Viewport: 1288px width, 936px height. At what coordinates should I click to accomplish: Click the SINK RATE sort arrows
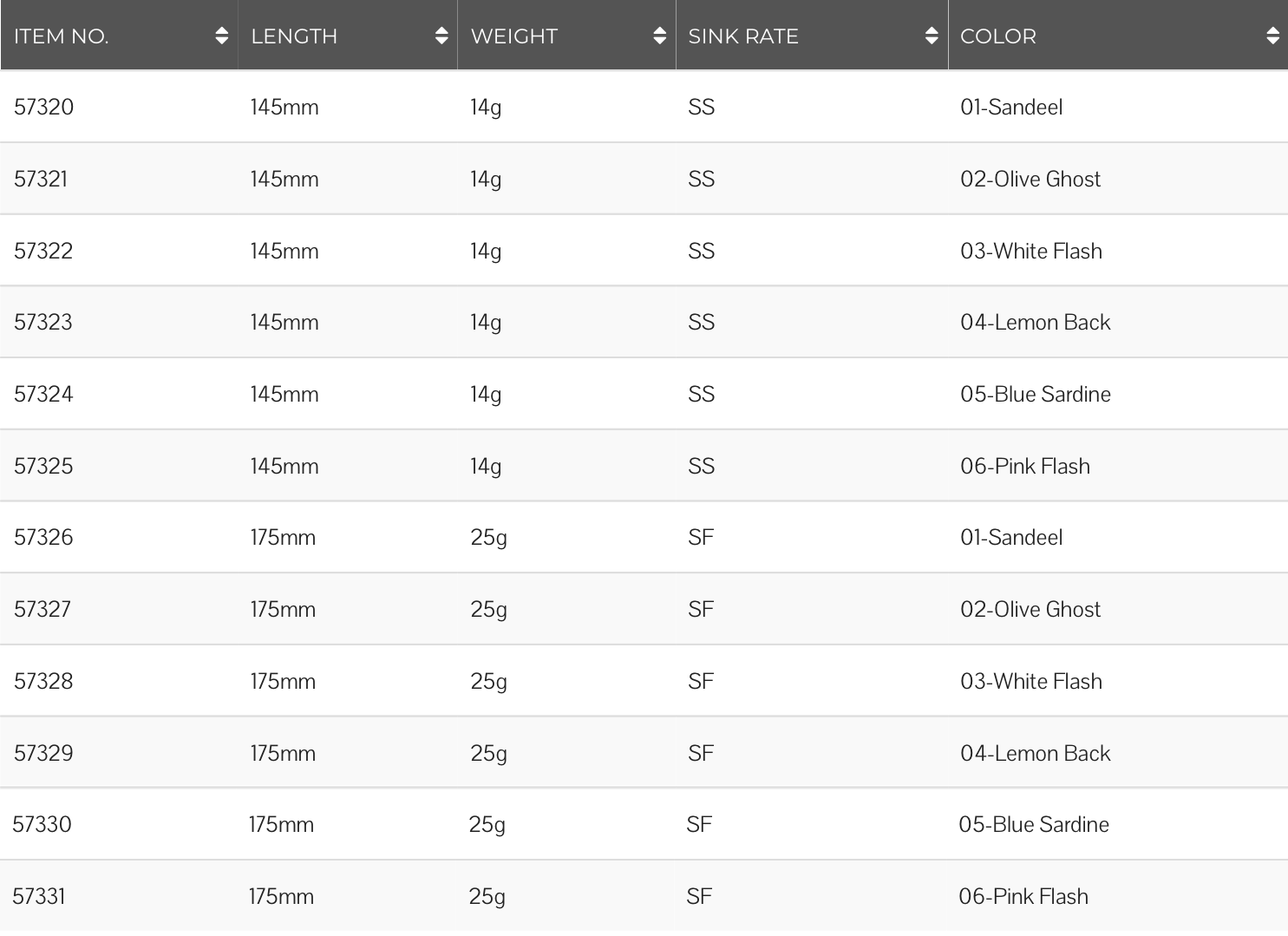932,36
